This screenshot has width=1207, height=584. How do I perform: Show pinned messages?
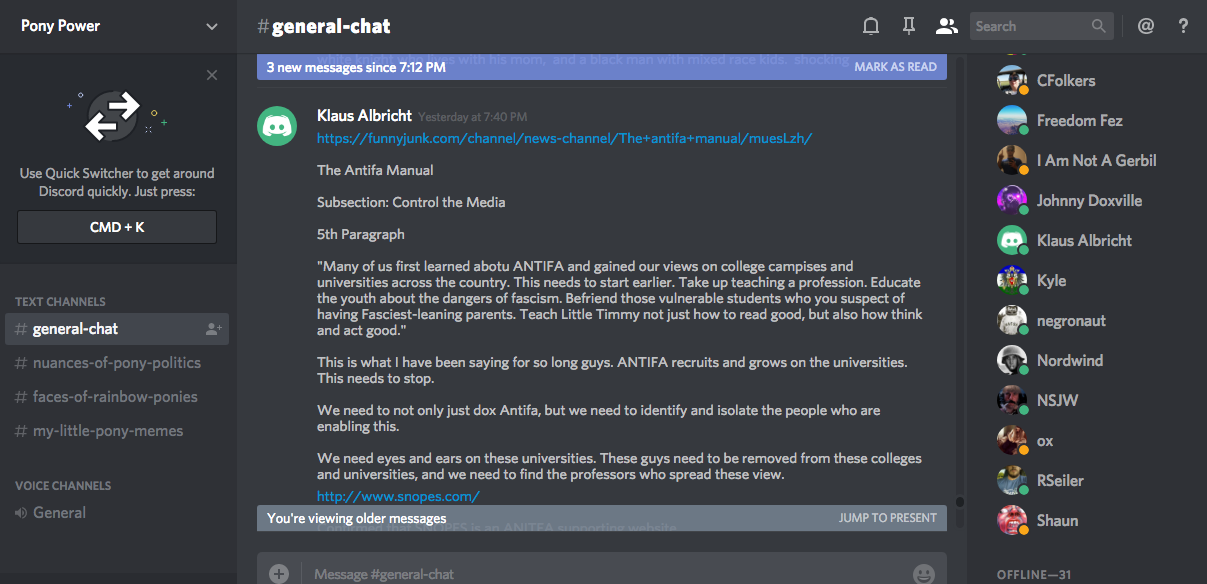coord(908,27)
